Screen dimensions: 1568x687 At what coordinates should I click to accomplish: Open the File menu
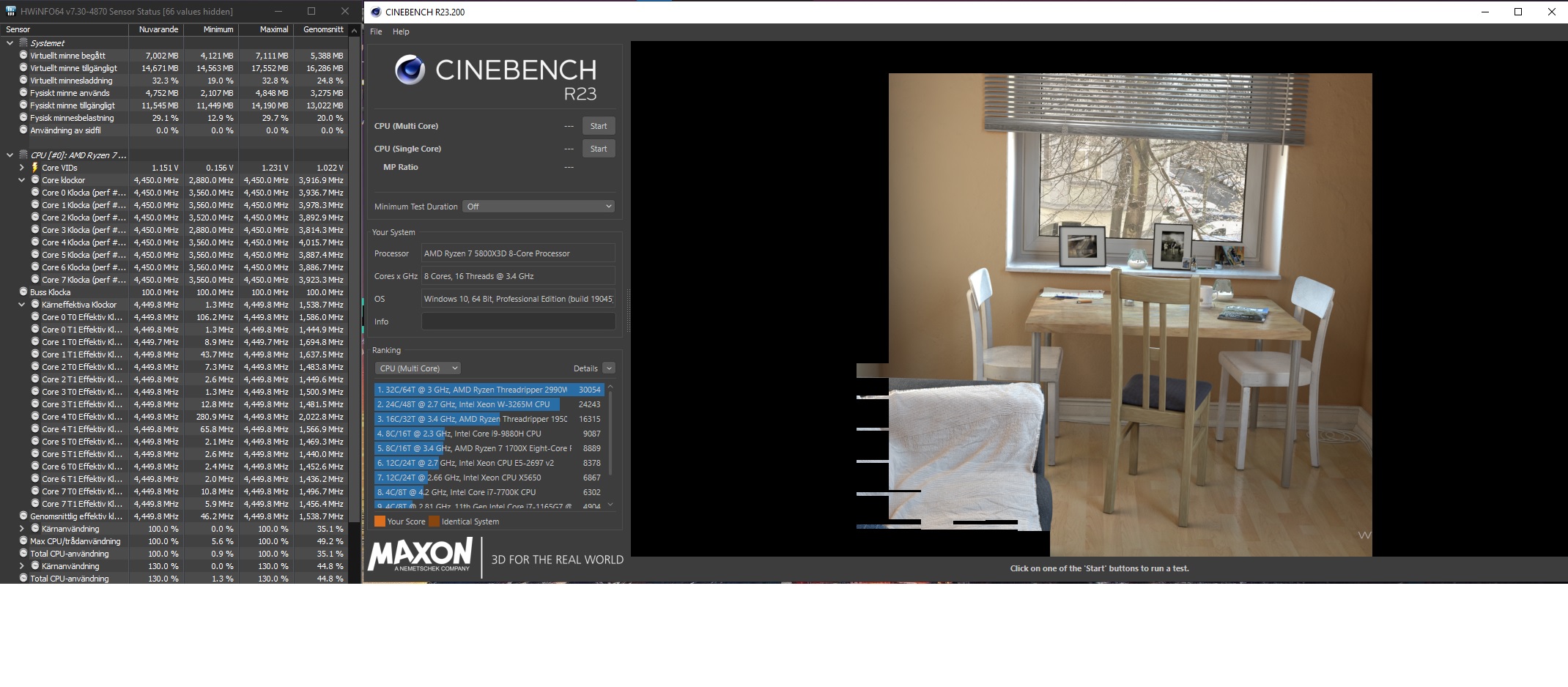point(376,31)
